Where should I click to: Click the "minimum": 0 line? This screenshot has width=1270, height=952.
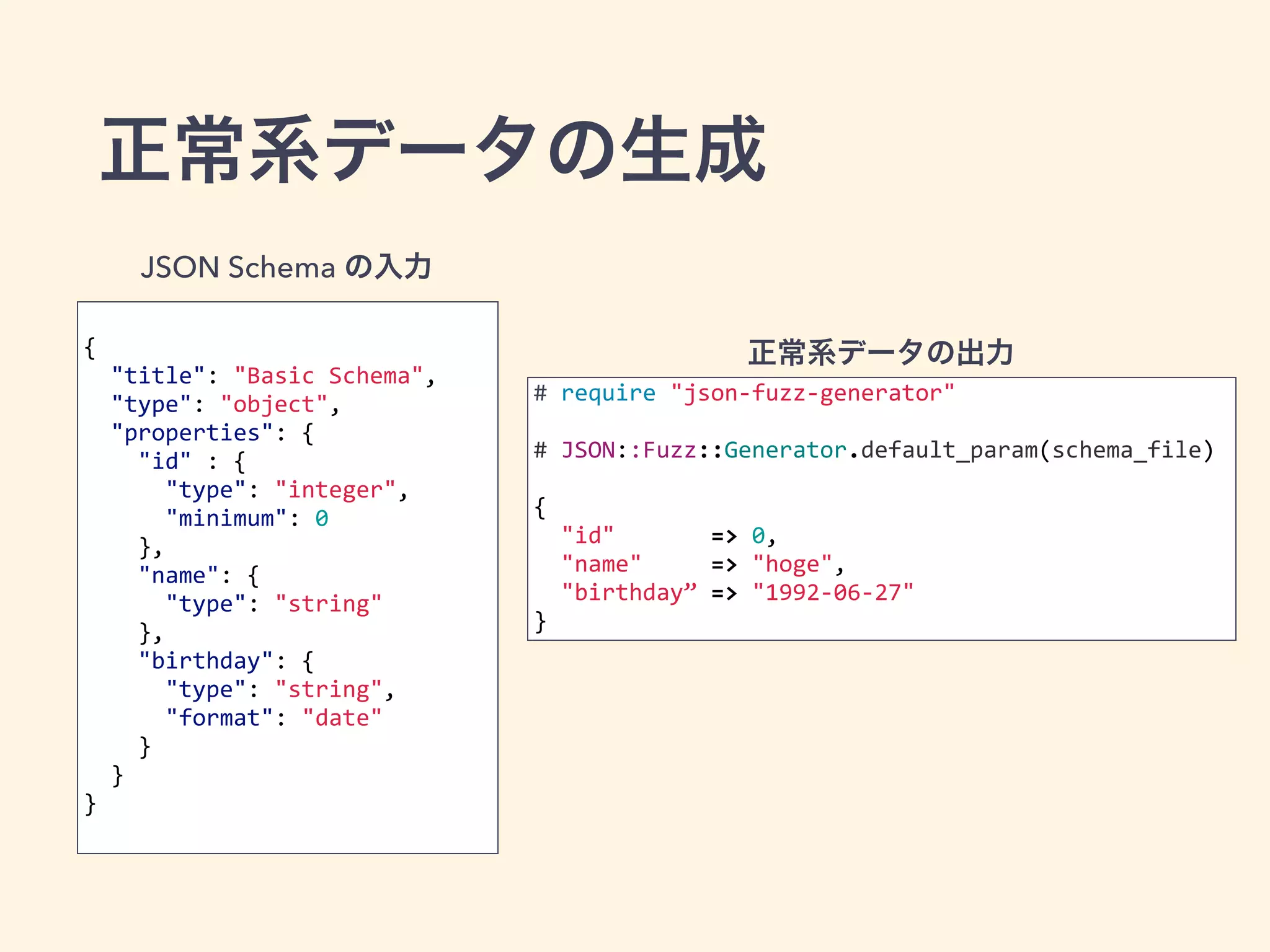tap(247, 519)
